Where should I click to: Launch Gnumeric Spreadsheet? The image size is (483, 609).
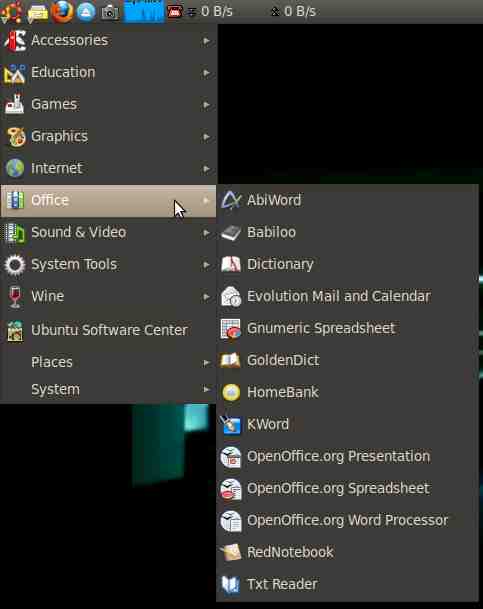[347, 329]
